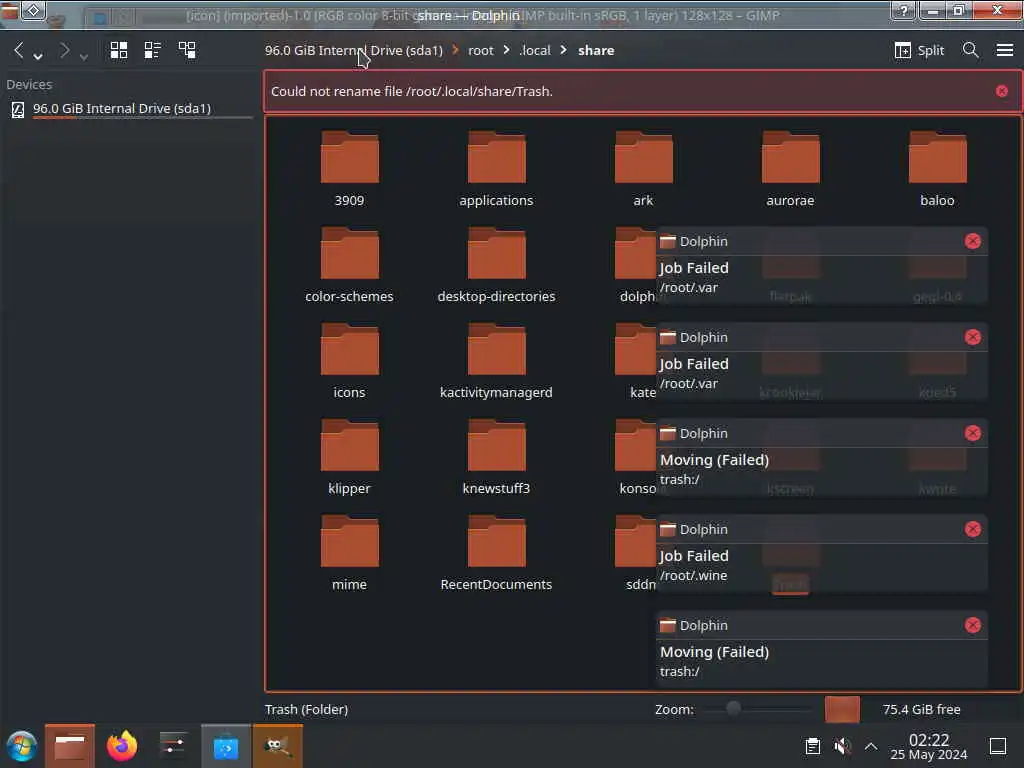Select the kactivitymanagerd folder
The height and width of the screenshot is (768, 1024).
tap(496, 361)
